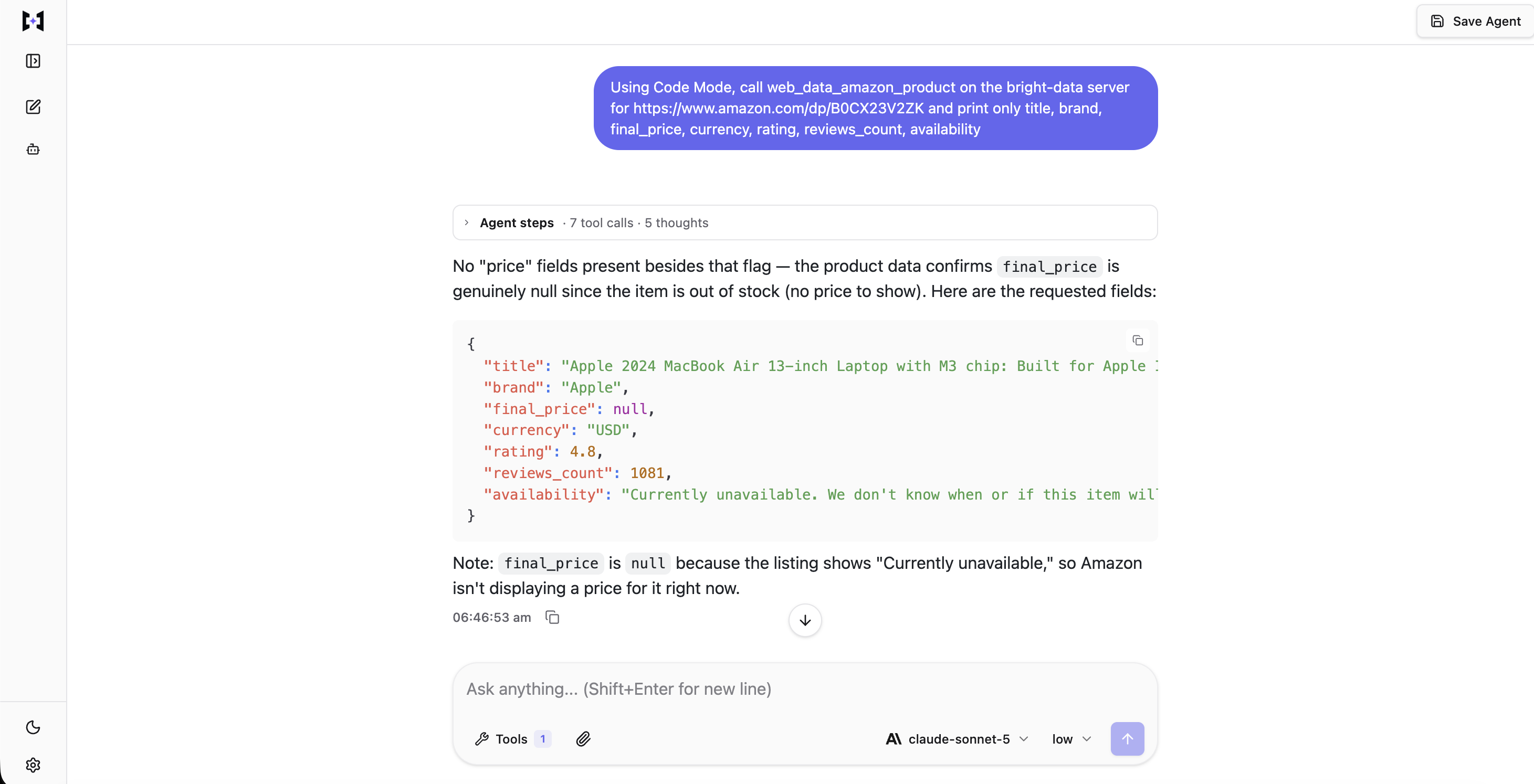Click the "7 tool calls · 5 thoughts" summary
The width and height of the screenshot is (1534, 784).
point(638,223)
